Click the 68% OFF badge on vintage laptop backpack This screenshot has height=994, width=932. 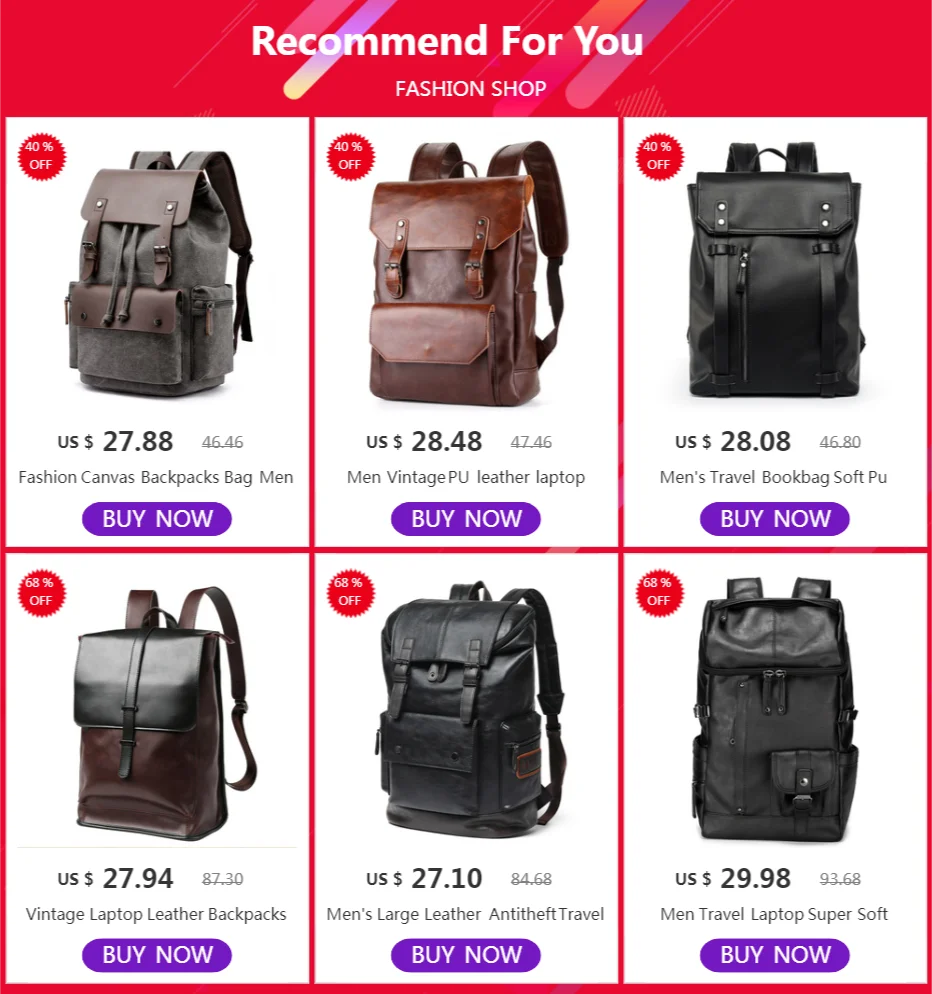pyautogui.click(x=41, y=593)
